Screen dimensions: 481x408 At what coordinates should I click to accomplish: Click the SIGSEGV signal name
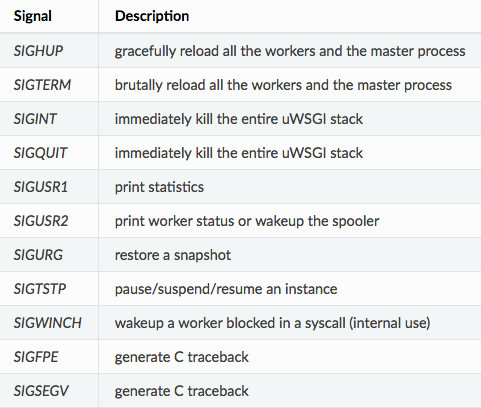41,391
